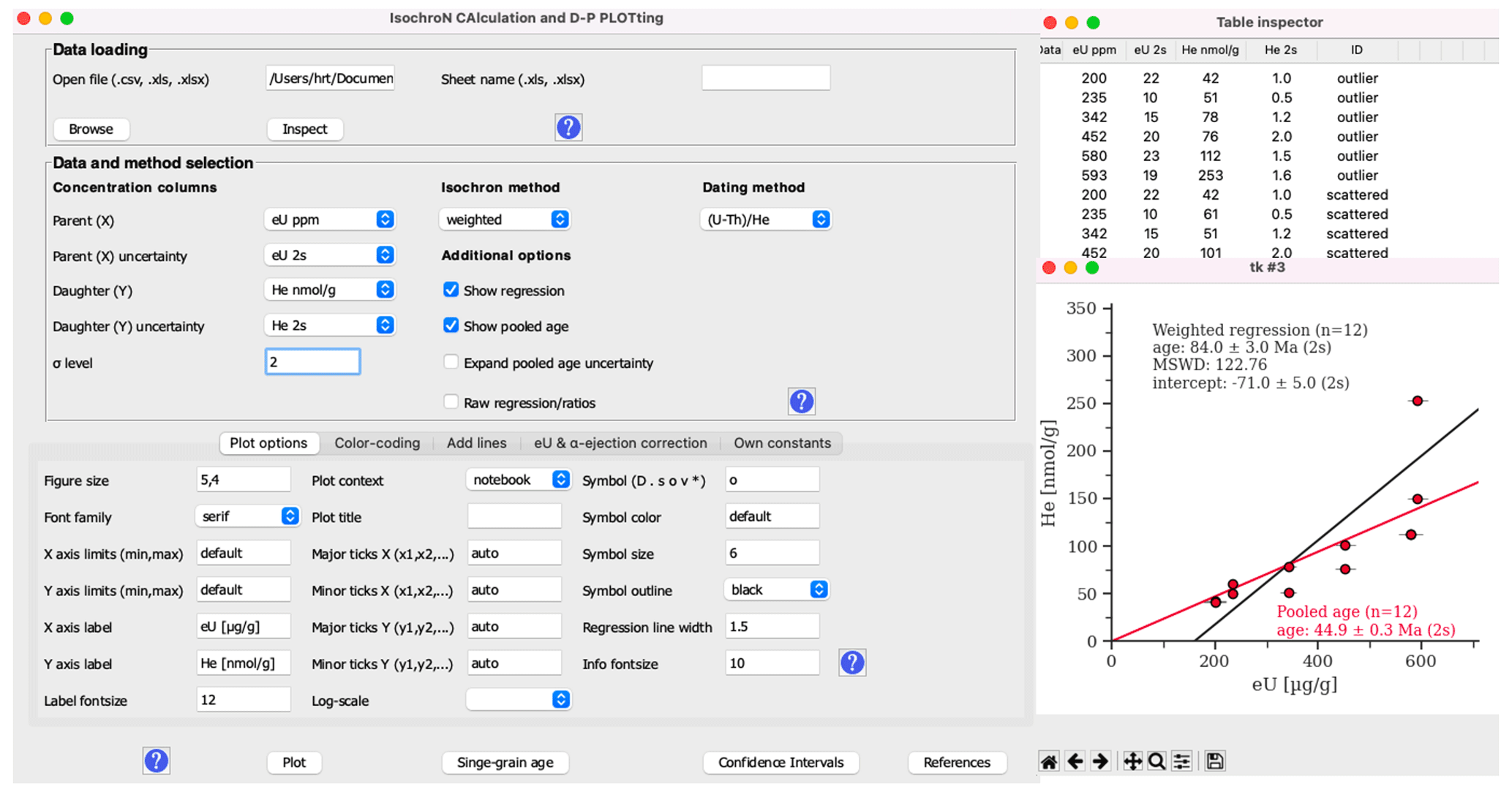
Task: Expand the Font family serif dropdown
Action: point(248,516)
